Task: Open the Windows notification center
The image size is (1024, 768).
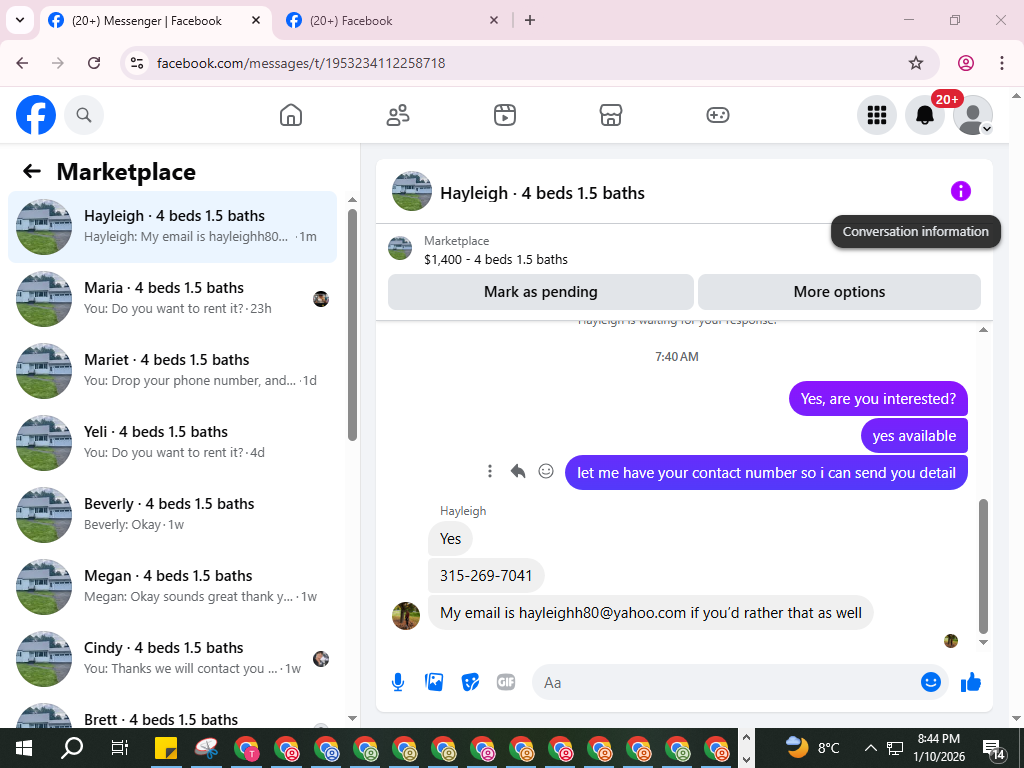Action: (993, 749)
